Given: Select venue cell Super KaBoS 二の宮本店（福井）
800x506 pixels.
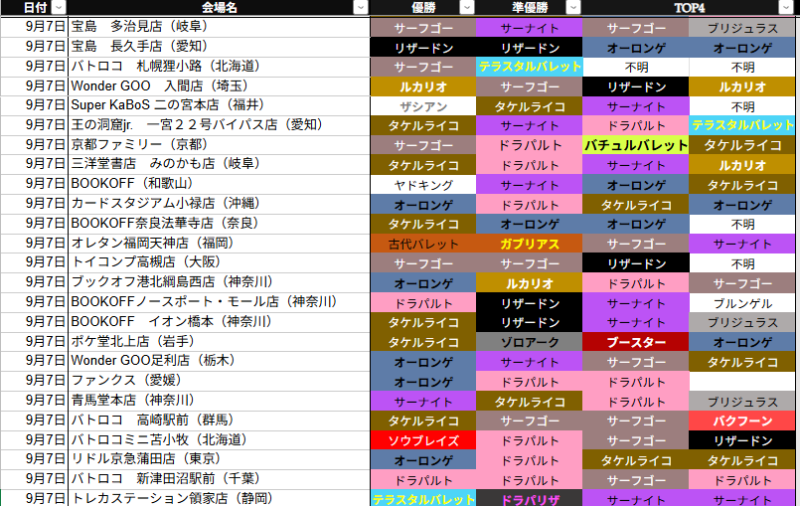Looking at the screenshot, I should 219,106.
